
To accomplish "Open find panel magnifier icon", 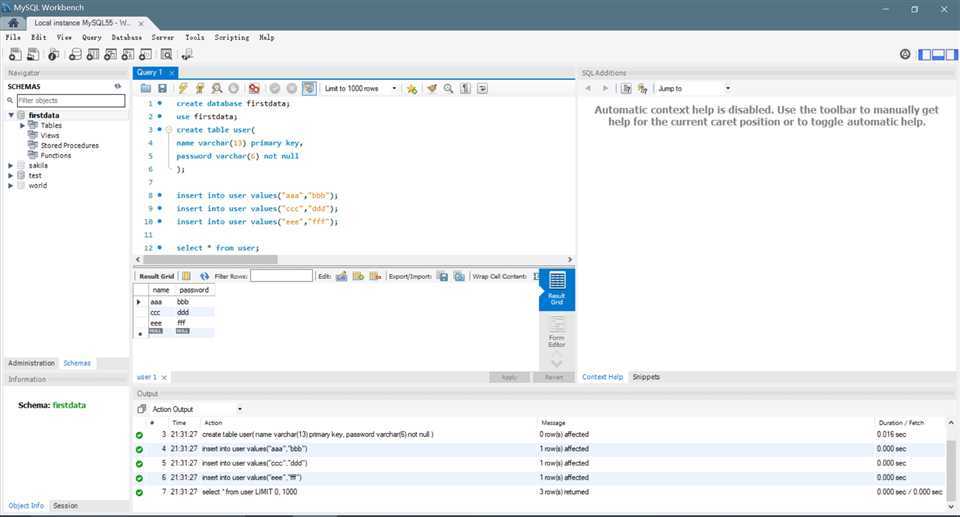I will click(x=449, y=88).
